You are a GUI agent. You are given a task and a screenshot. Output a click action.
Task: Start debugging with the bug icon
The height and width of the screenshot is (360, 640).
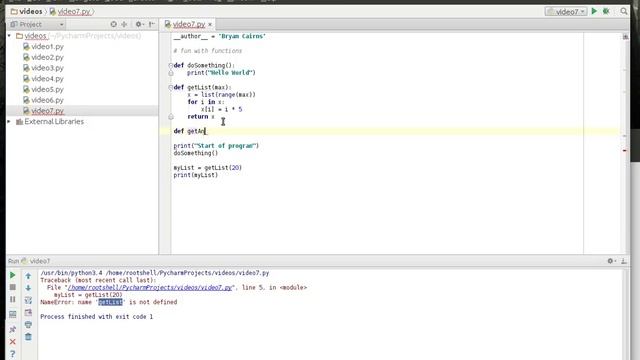(606, 11)
